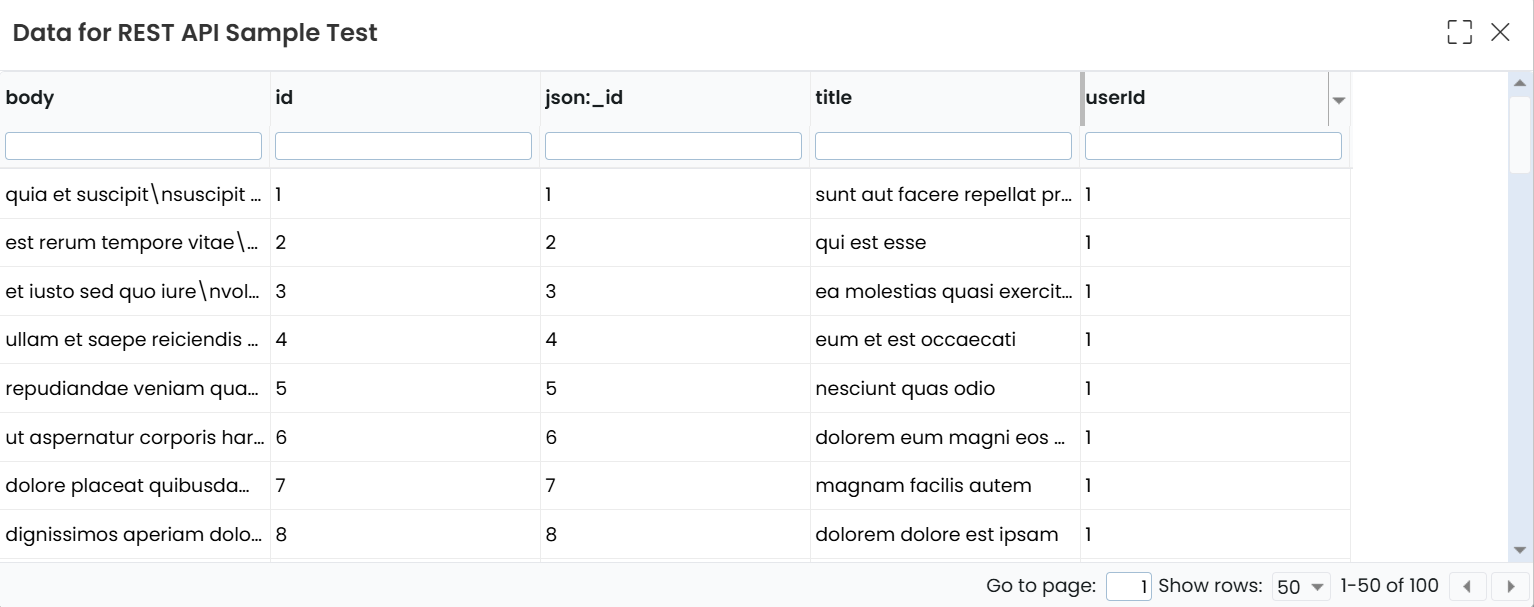
Task: Select title cell 'nesciunt quas odio'
Action: click(945, 388)
